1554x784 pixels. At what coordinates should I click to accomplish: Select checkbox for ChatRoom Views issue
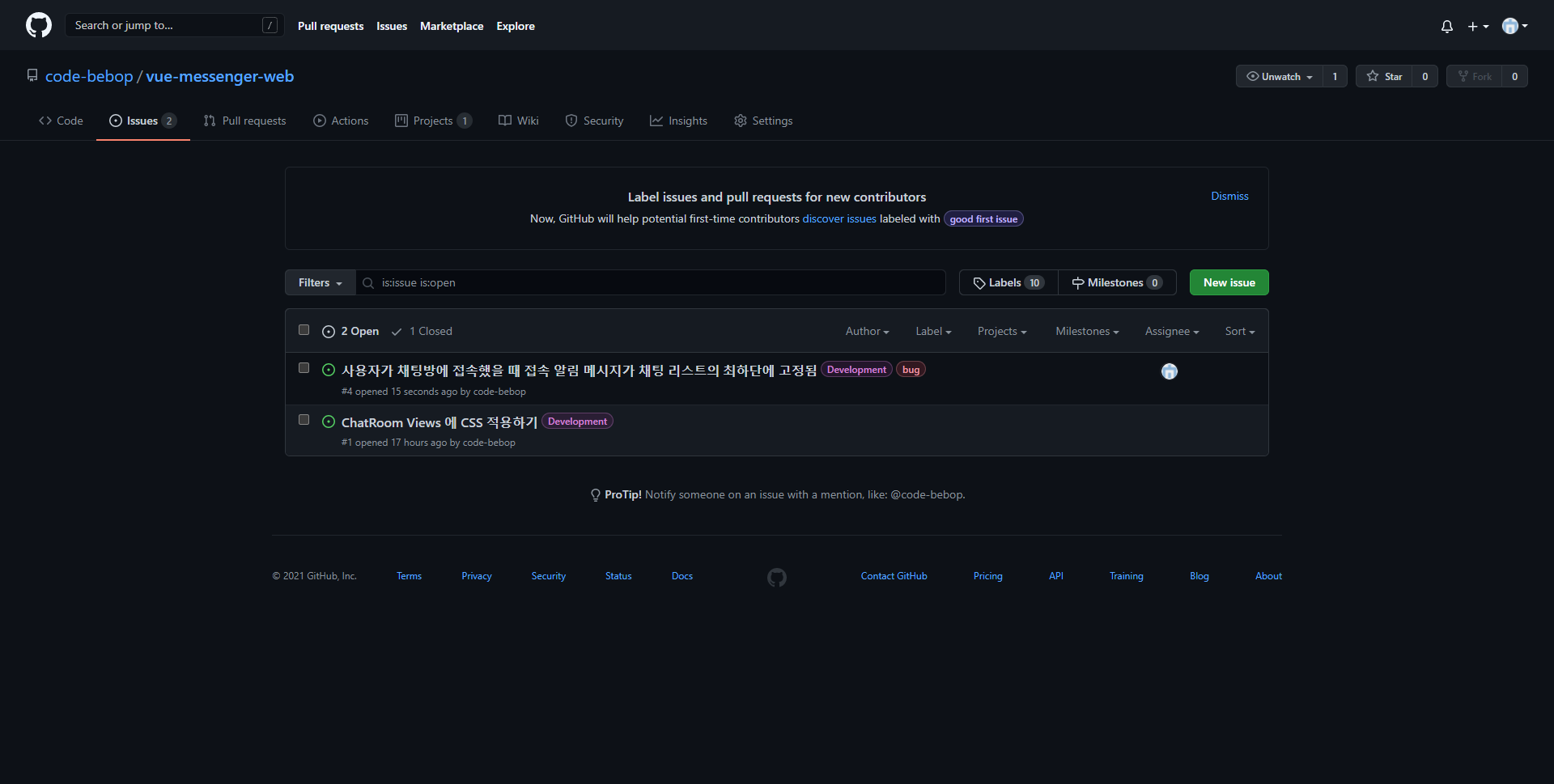pyautogui.click(x=304, y=420)
